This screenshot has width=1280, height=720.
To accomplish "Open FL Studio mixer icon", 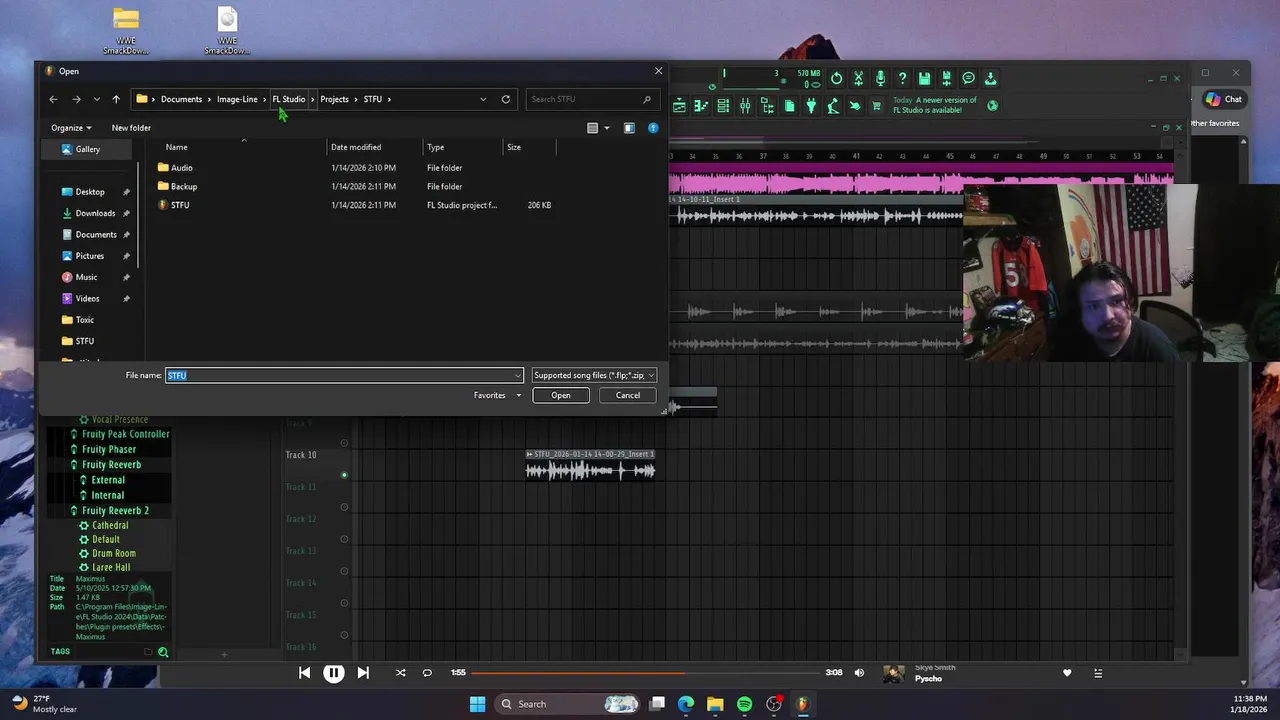I will click(745, 105).
